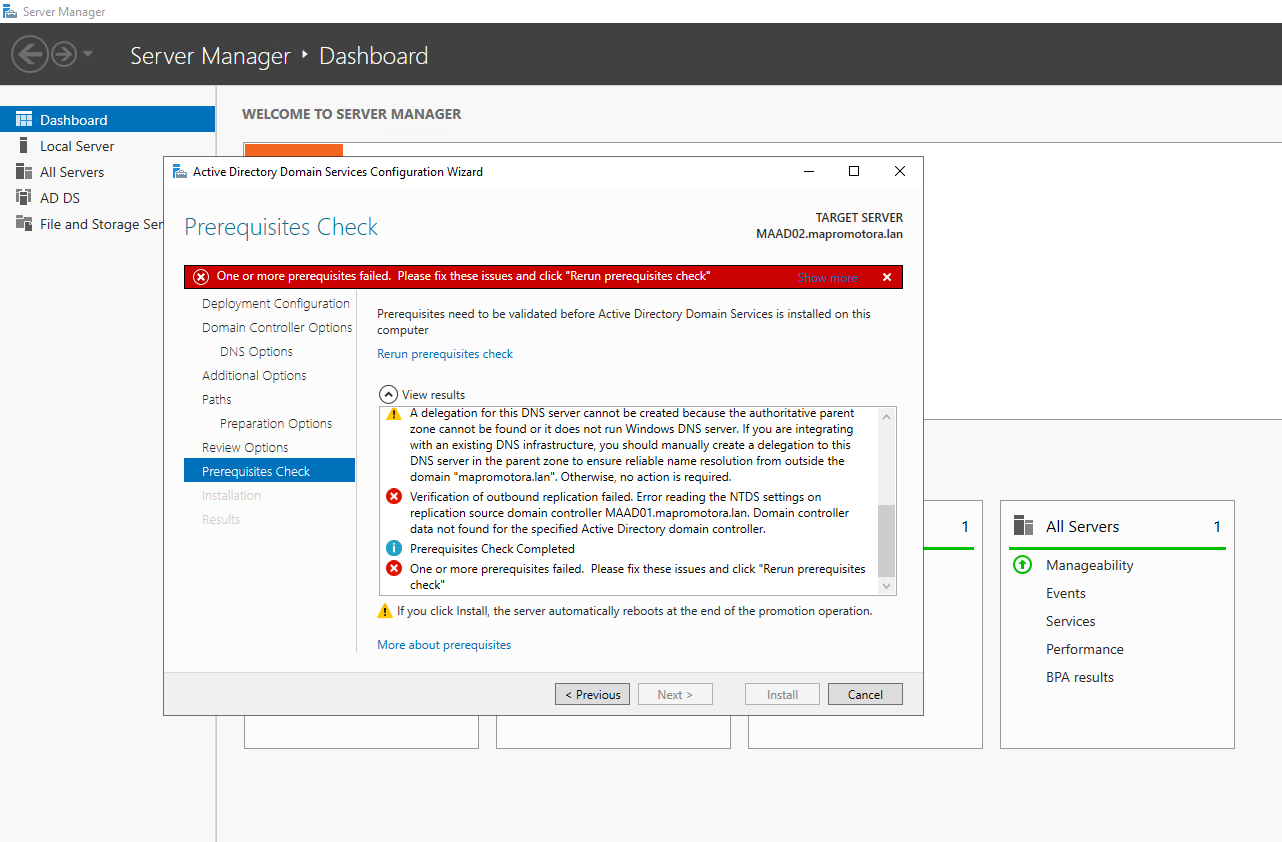Image resolution: width=1282 pixels, height=842 pixels.
Task: Dismiss the red error banner with X
Action: coord(887,278)
